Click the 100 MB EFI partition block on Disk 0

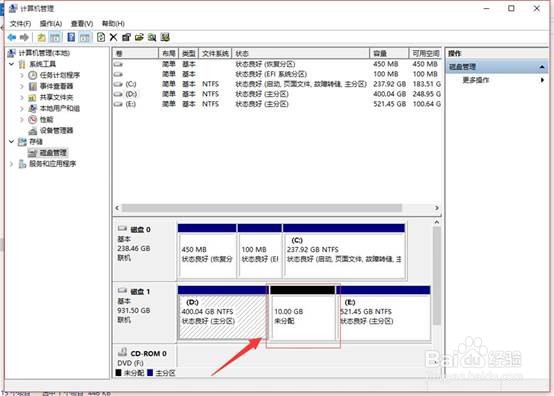(x=260, y=250)
